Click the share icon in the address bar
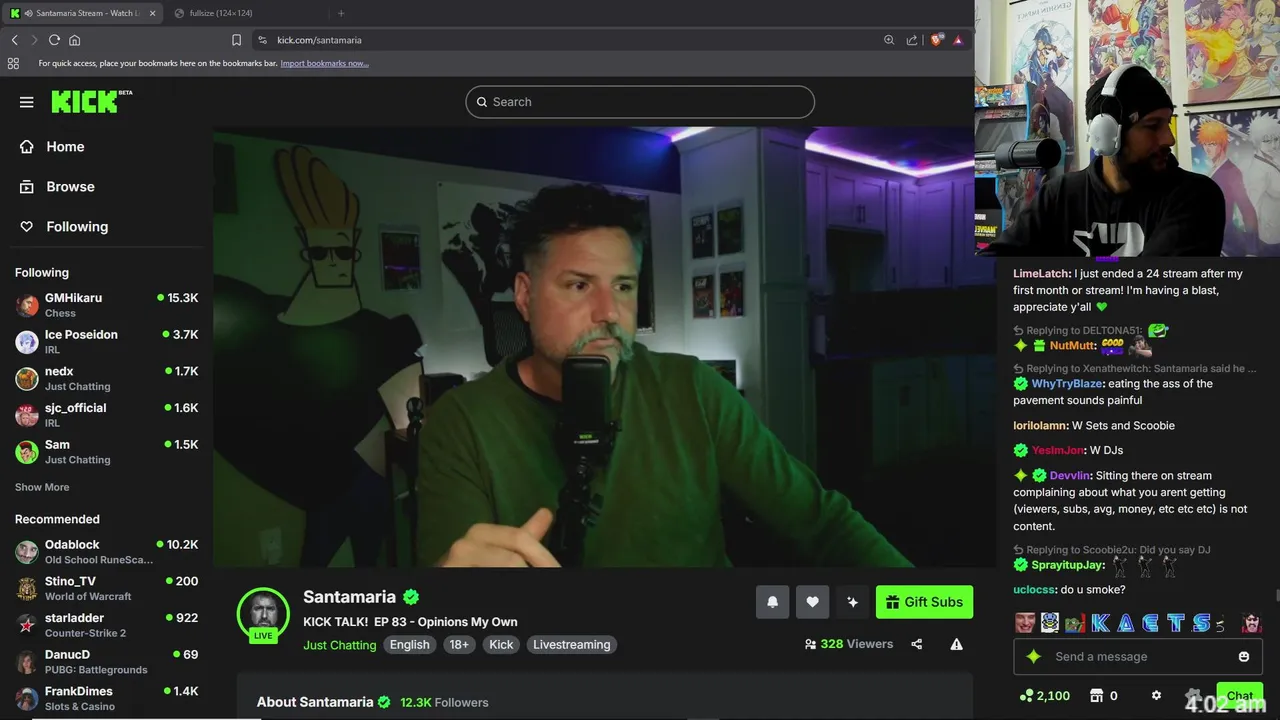The width and height of the screenshot is (1280, 720). (x=912, y=40)
